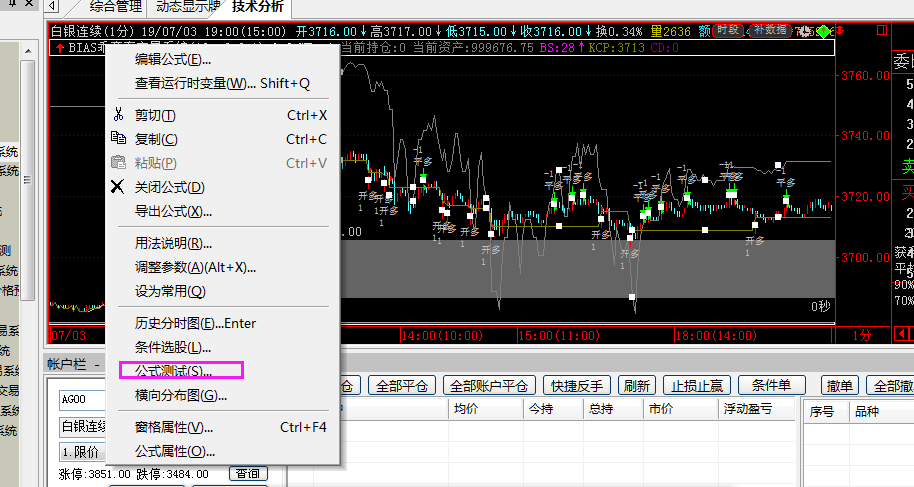
Task: Click the 帐户栏 panel title
Action: pyautogui.click(x=66, y=365)
